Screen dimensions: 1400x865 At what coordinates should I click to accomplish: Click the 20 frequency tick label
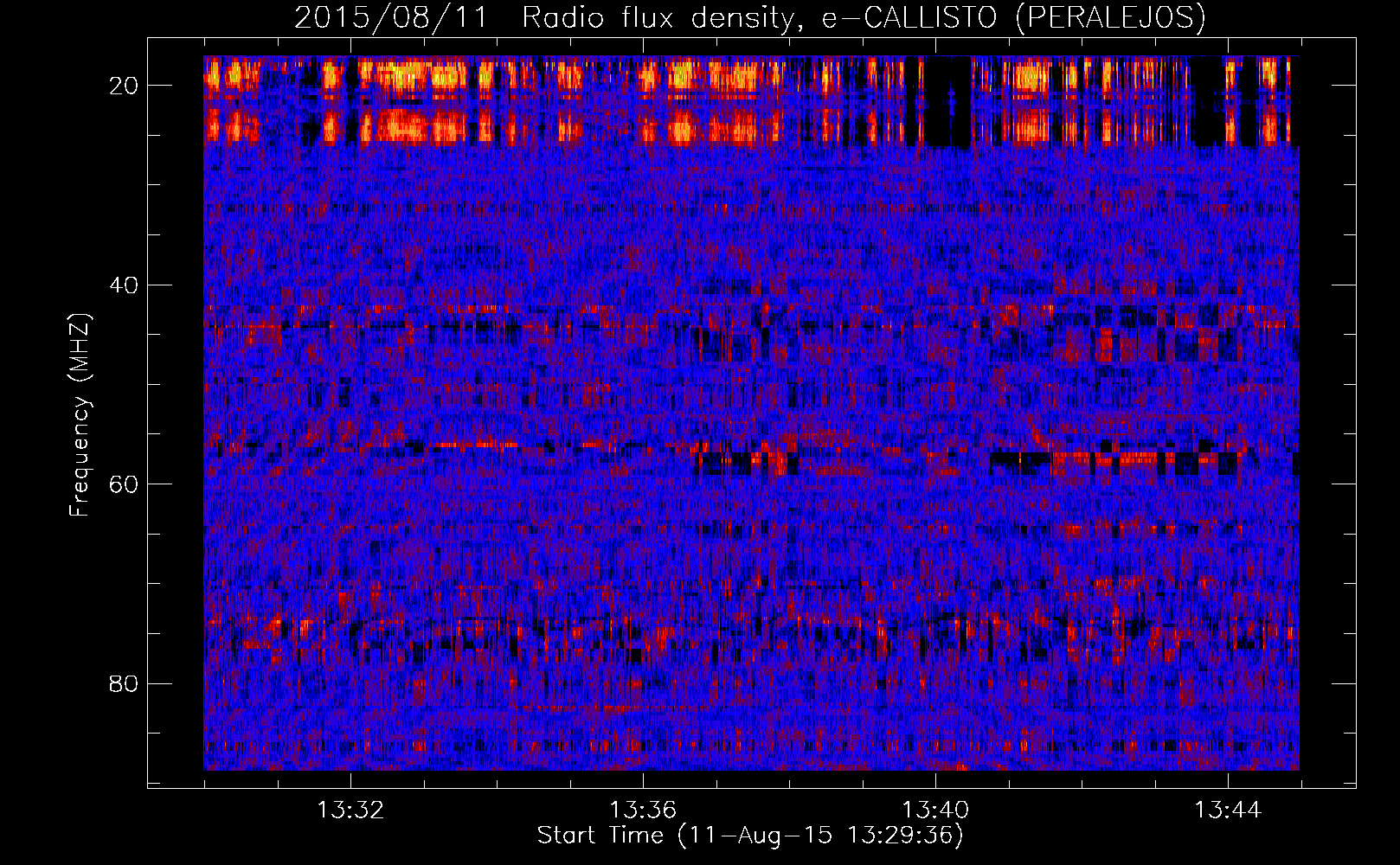point(124,85)
